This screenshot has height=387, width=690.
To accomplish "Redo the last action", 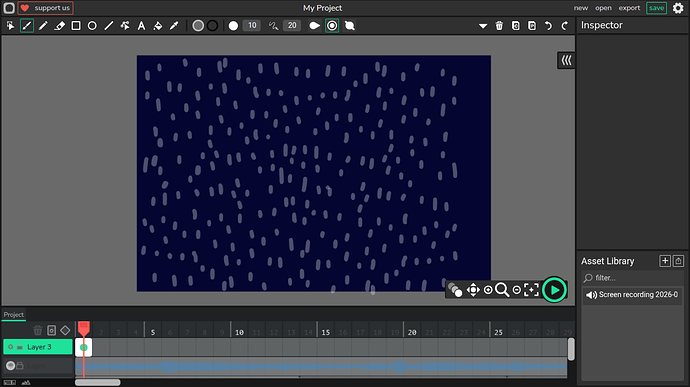I will 565,26.
